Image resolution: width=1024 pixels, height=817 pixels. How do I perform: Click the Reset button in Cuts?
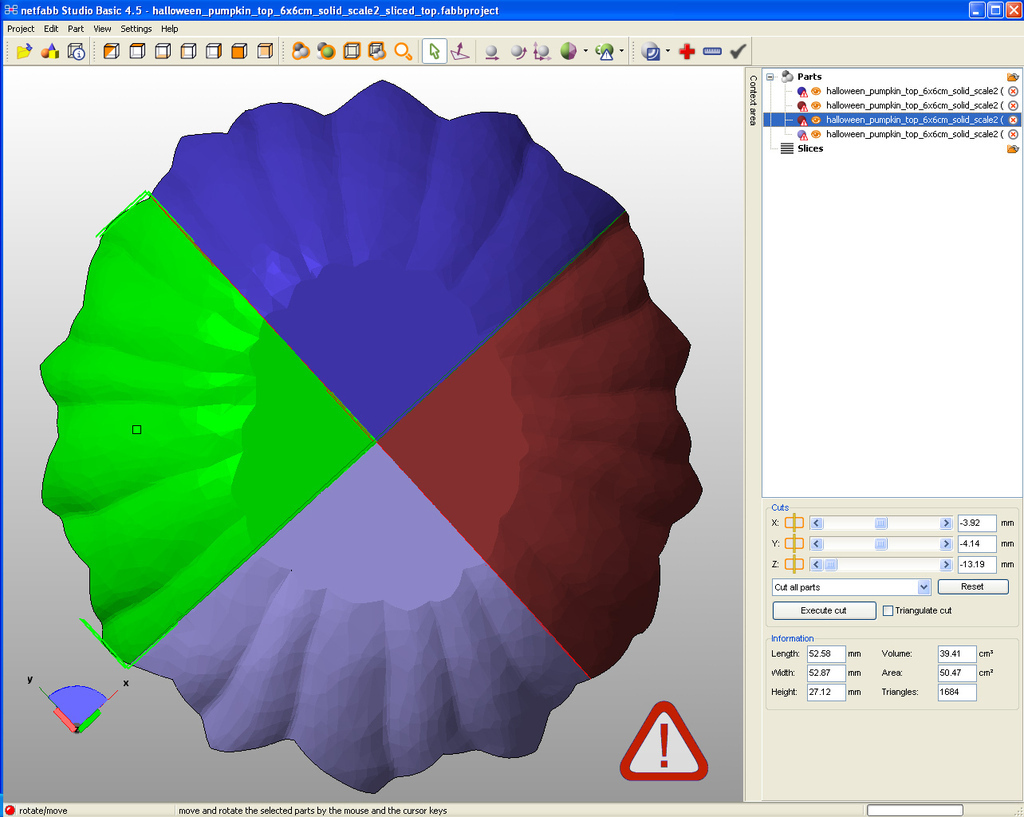[972, 587]
